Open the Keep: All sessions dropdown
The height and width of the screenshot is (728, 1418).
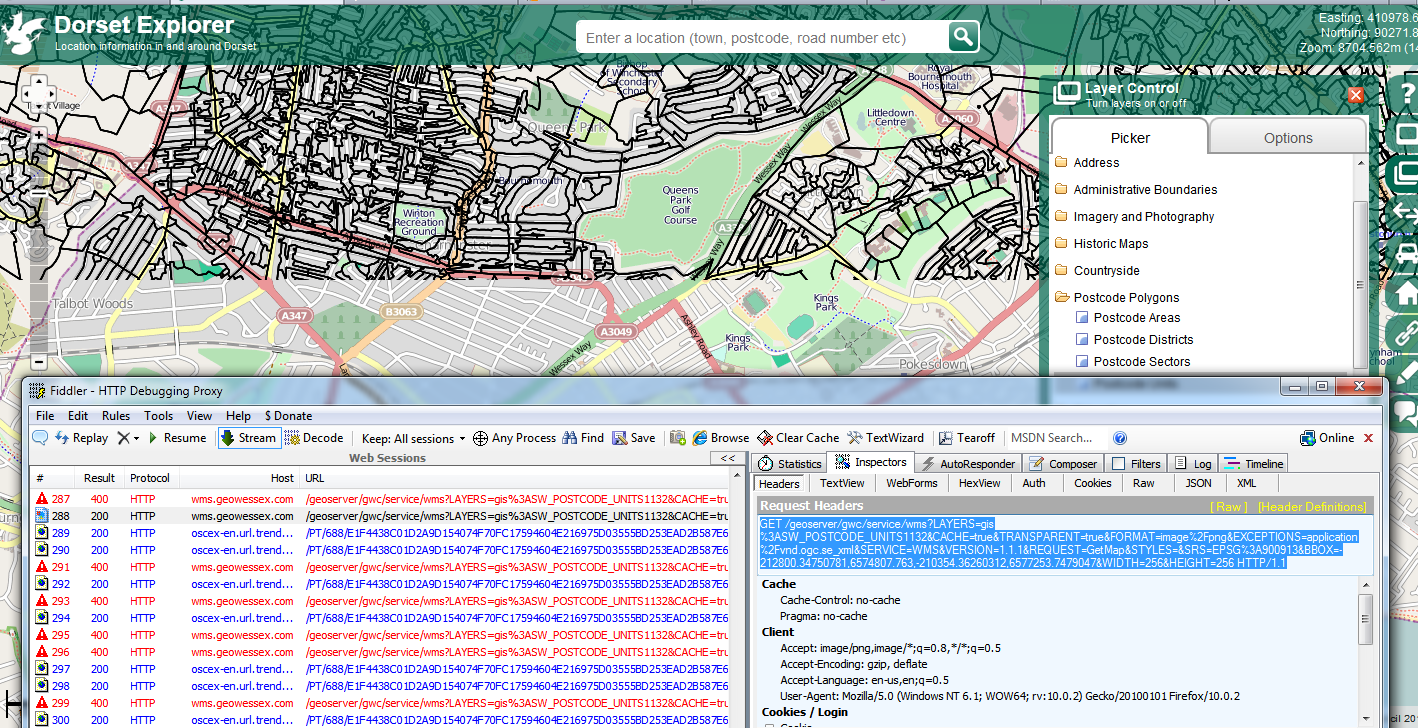point(413,438)
